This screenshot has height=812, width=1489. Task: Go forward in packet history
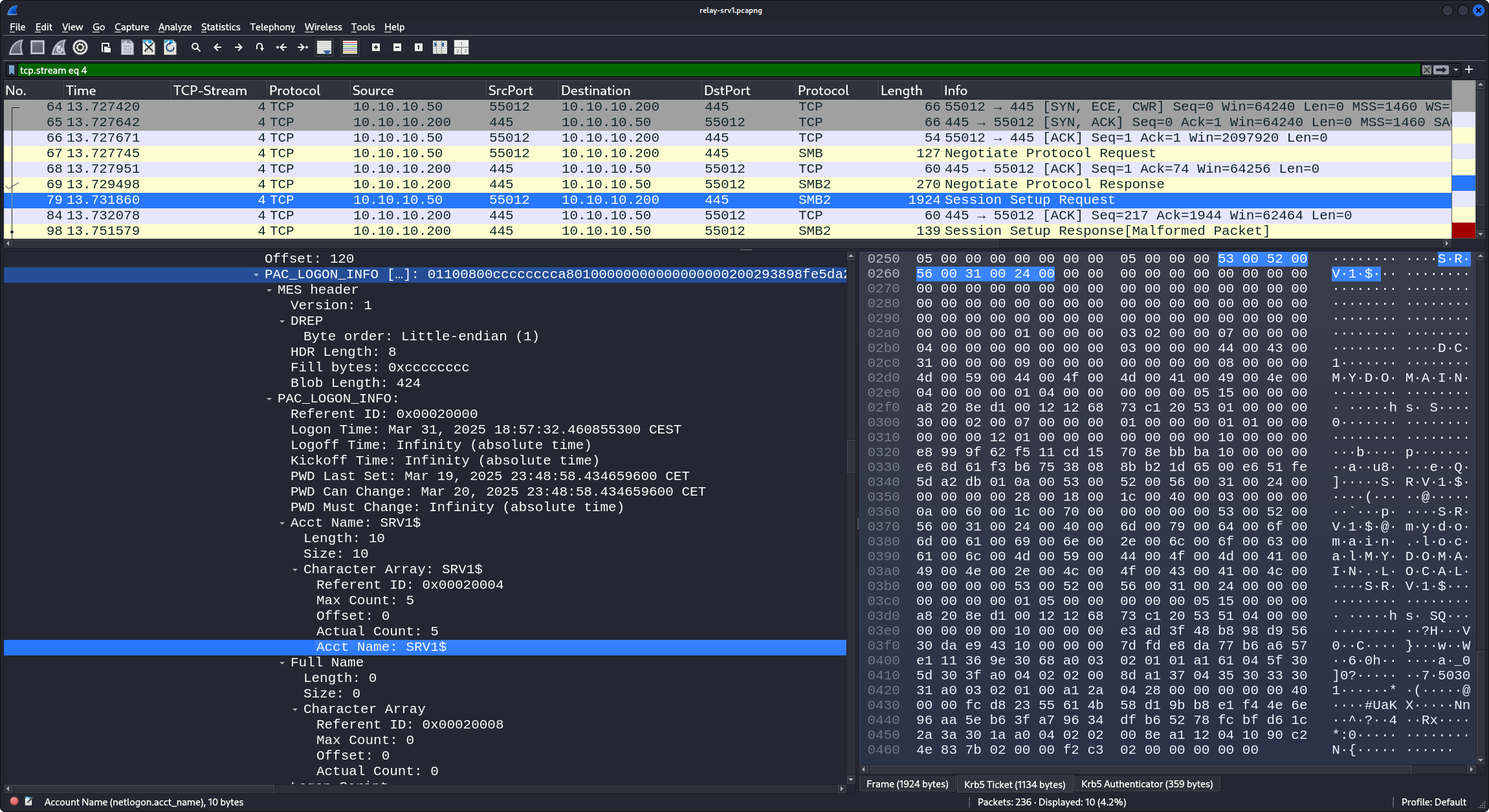(x=239, y=47)
